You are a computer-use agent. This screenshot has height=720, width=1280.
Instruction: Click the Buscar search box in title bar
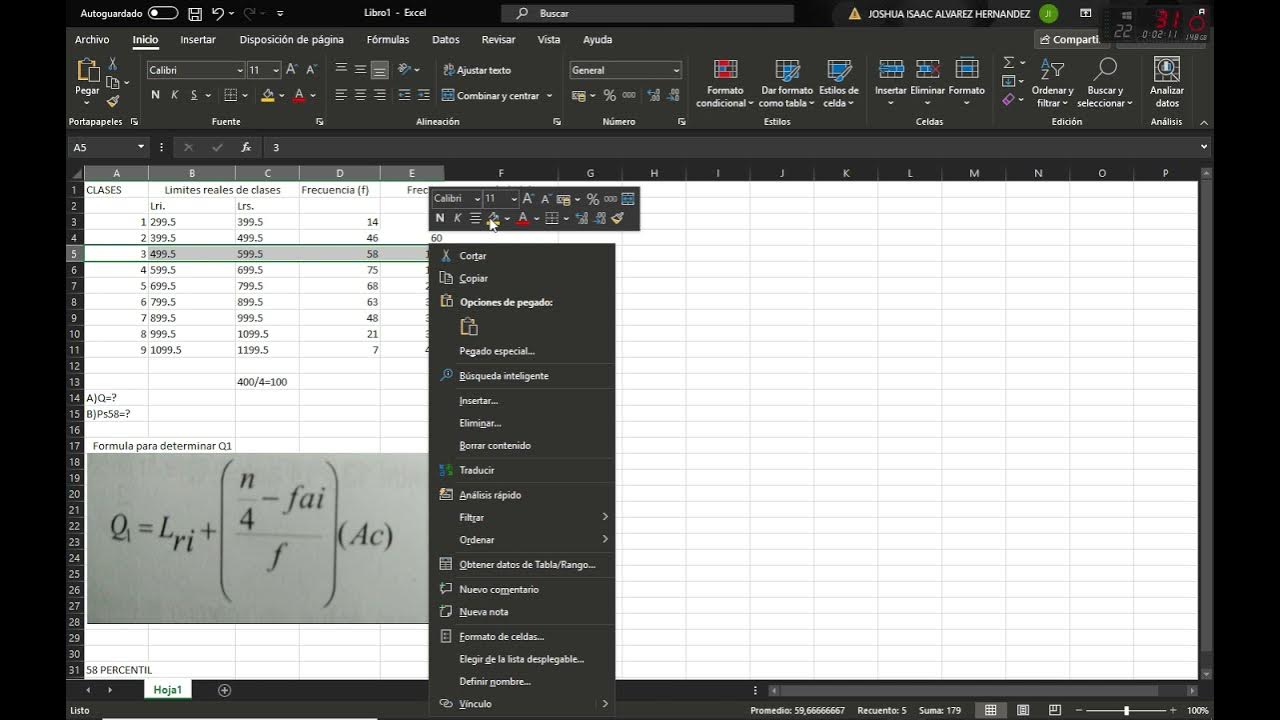tap(648, 14)
